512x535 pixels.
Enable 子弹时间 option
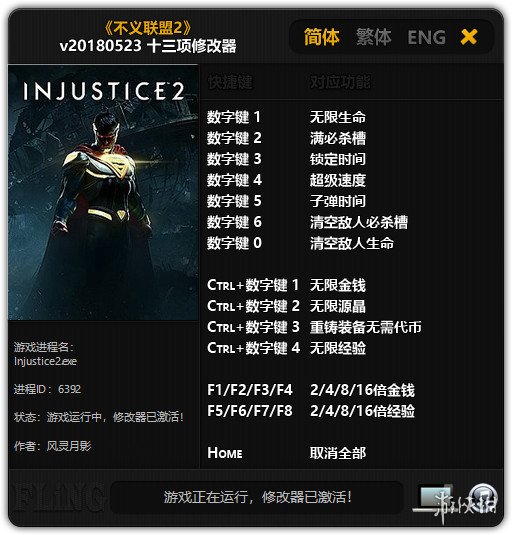point(338,201)
